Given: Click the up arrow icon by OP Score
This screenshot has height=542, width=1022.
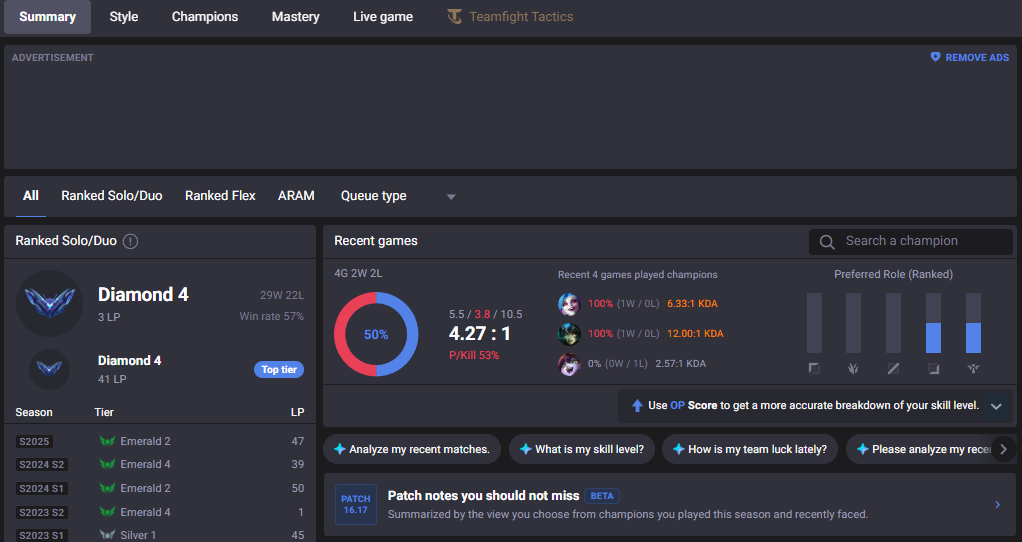Looking at the screenshot, I should (637, 405).
